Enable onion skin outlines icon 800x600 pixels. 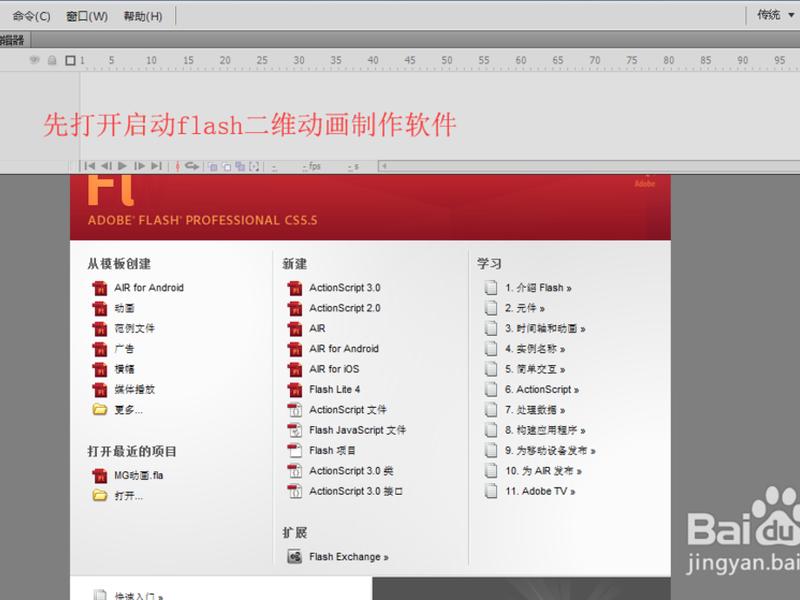pos(227,166)
